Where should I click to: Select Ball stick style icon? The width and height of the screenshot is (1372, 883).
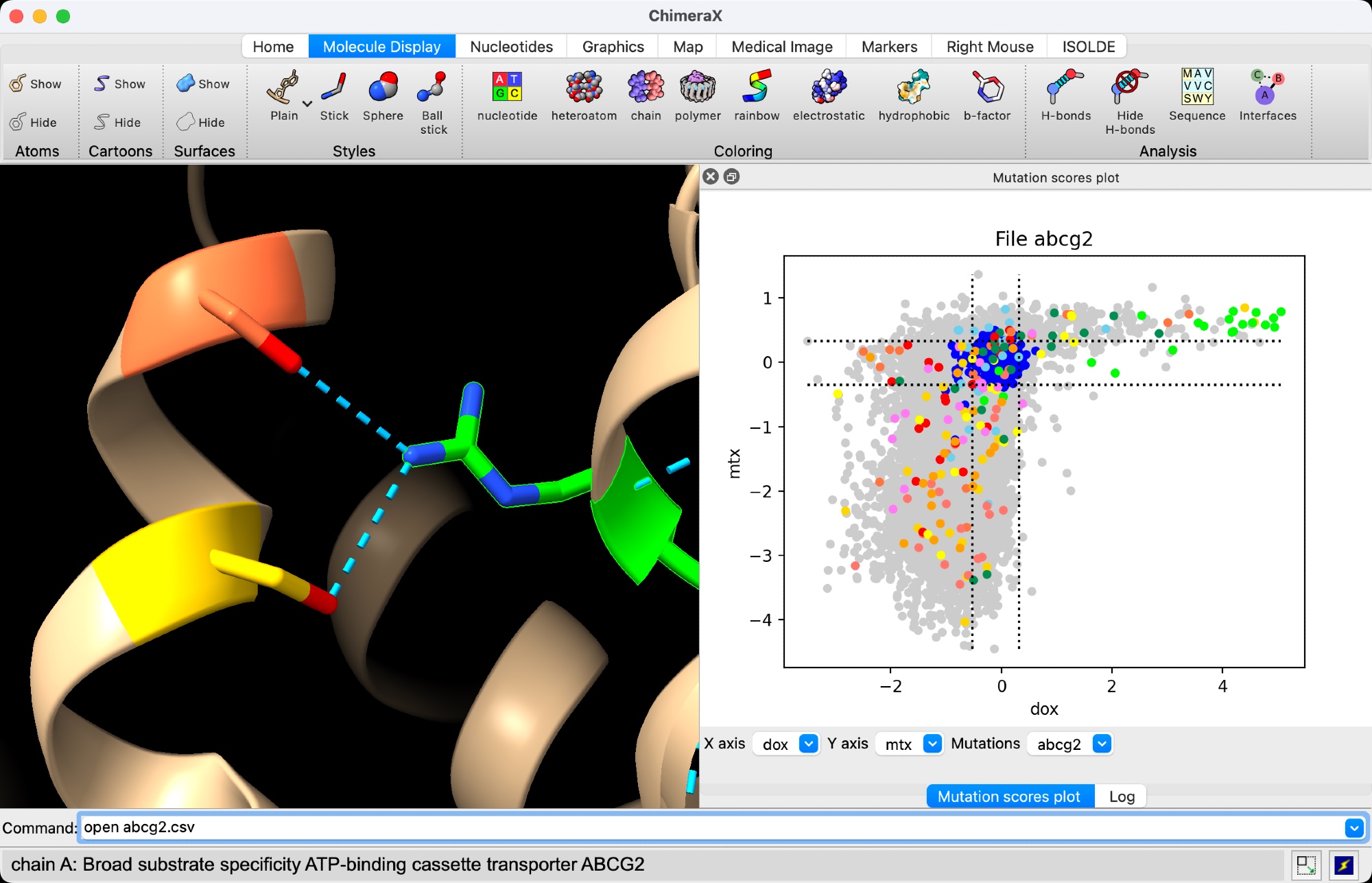(433, 89)
